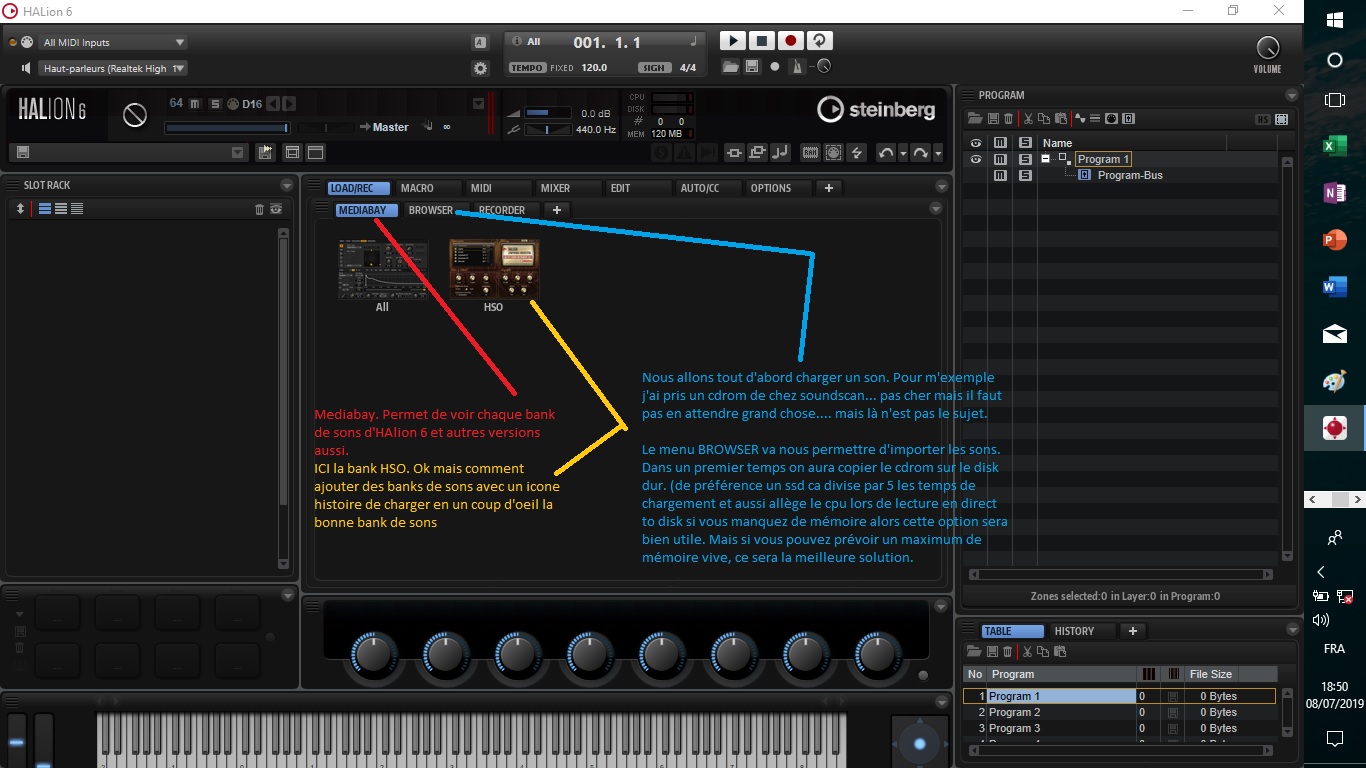1366x768 pixels.
Task: Open the Slot Rack panel options menu
Action: click(x=287, y=185)
